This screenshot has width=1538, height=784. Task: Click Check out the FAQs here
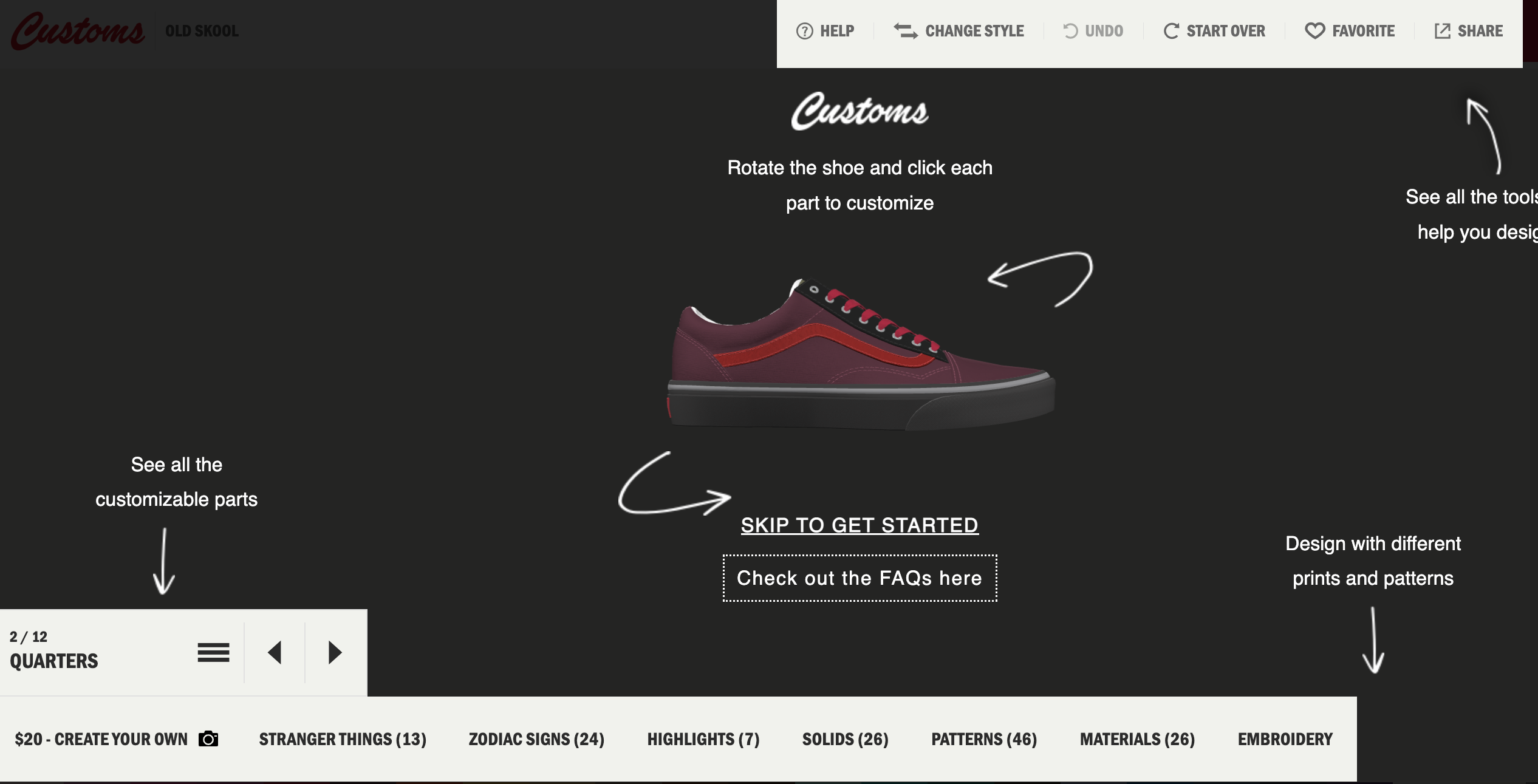(x=859, y=577)
